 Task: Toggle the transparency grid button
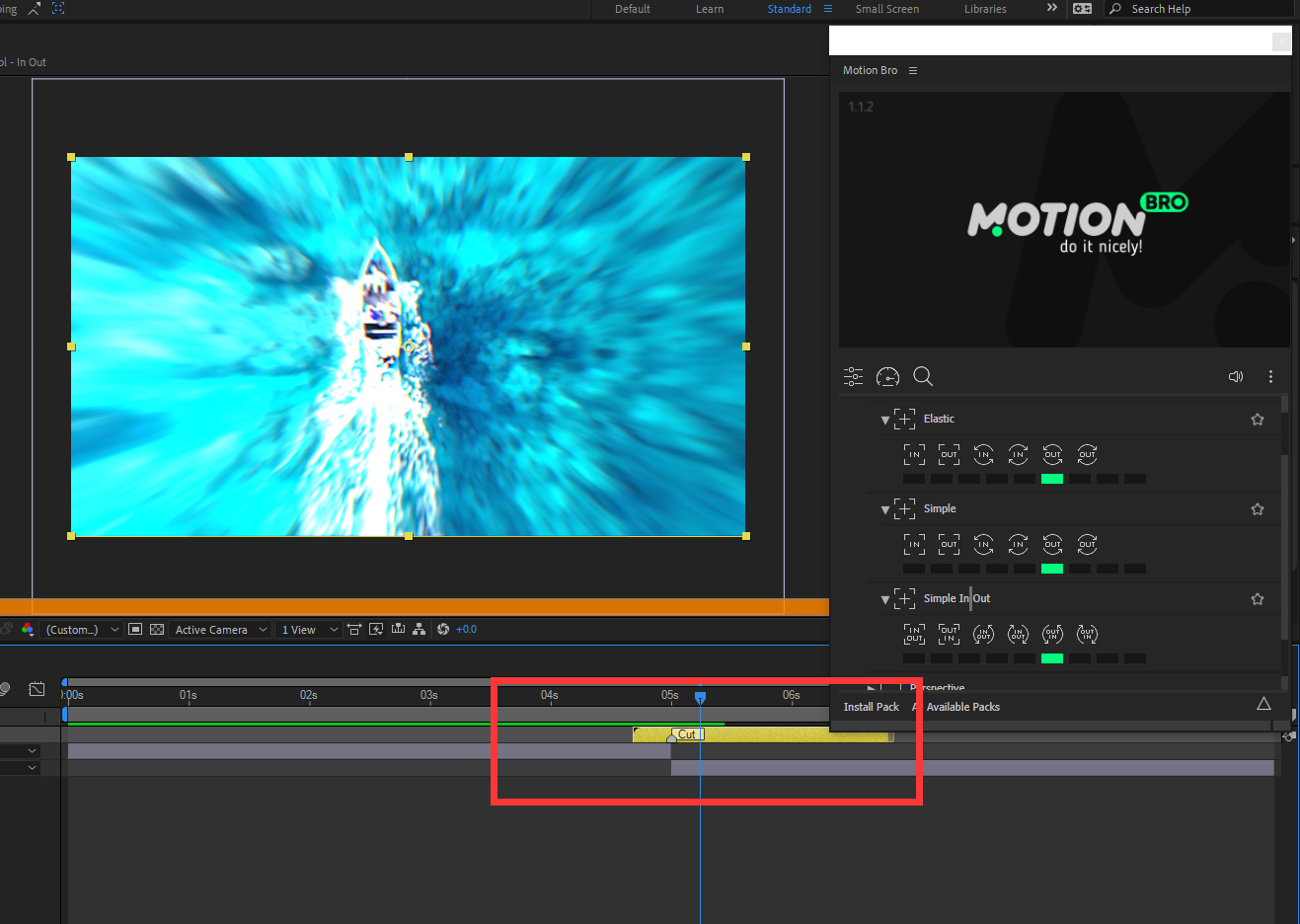point(157,629)
